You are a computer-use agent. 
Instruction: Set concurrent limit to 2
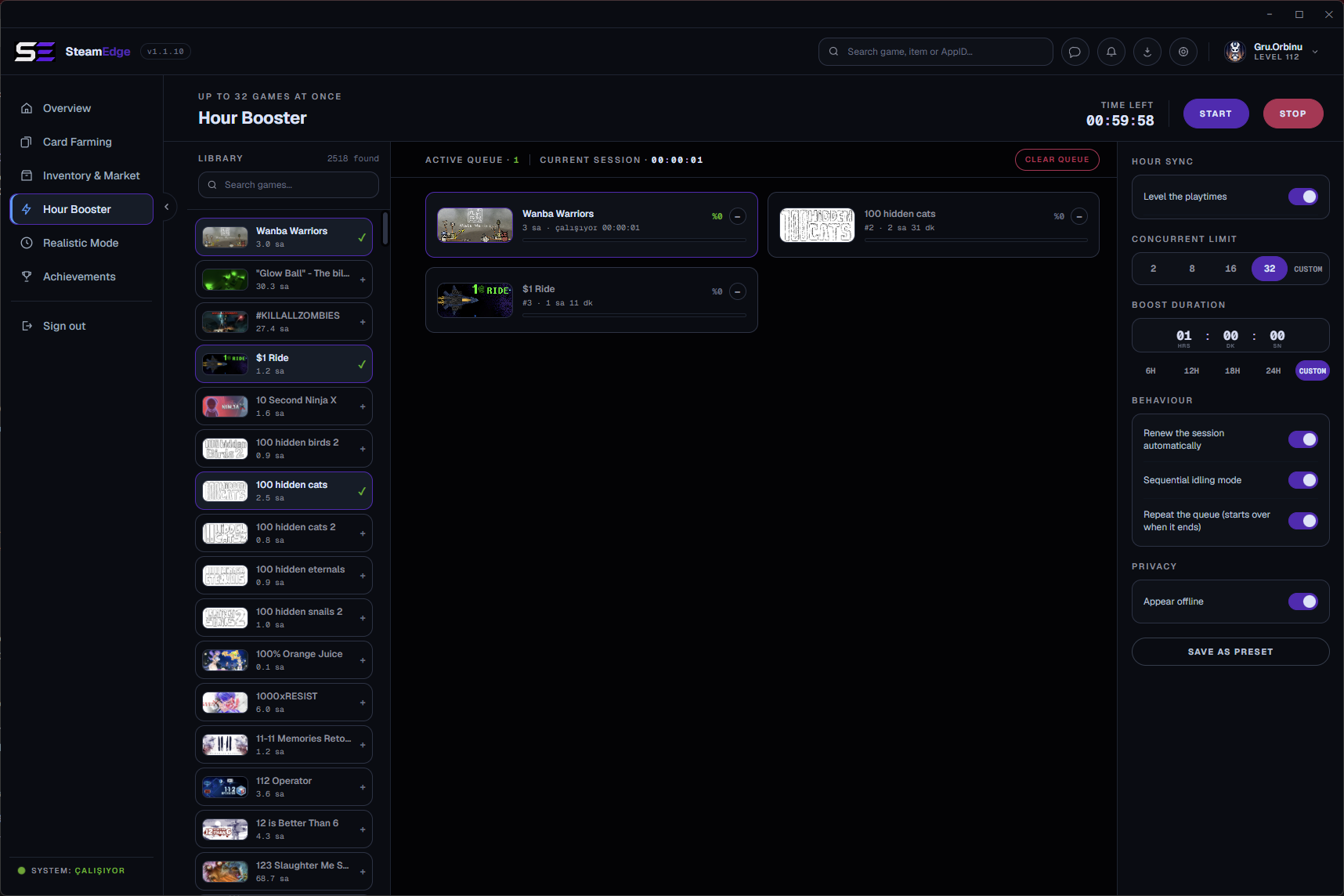pyautogui.click(x=1153, y=269)
